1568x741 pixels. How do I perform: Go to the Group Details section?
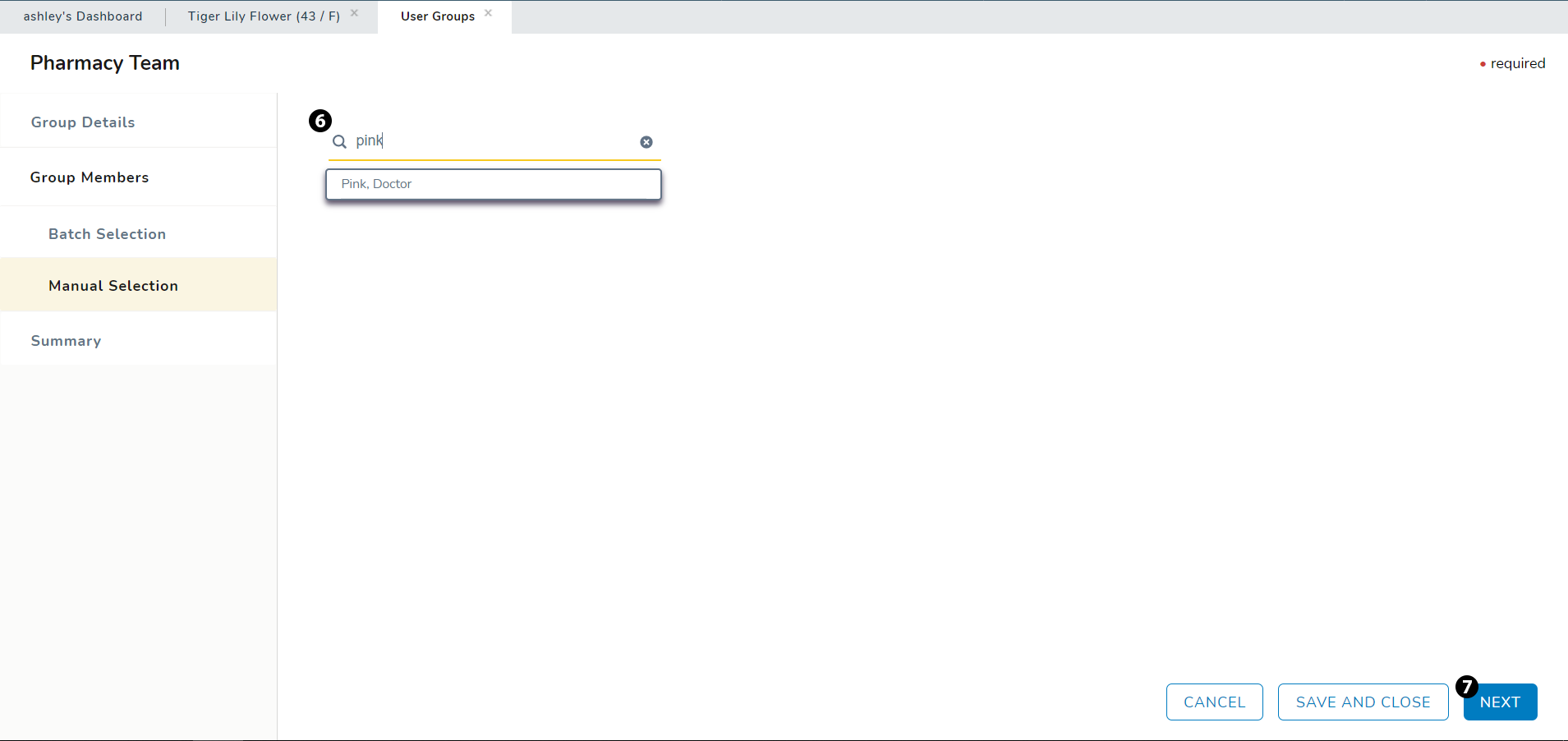pyautogui.click(x=83, y=122)
